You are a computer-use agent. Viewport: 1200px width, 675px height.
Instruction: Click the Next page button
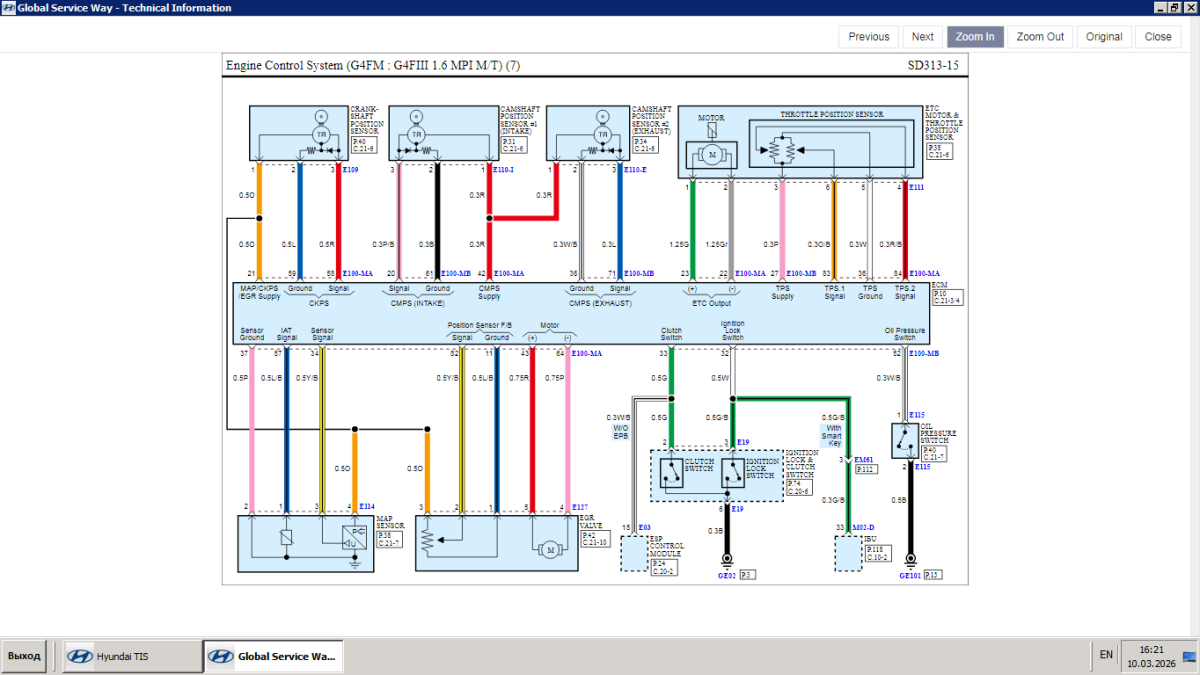923,37
